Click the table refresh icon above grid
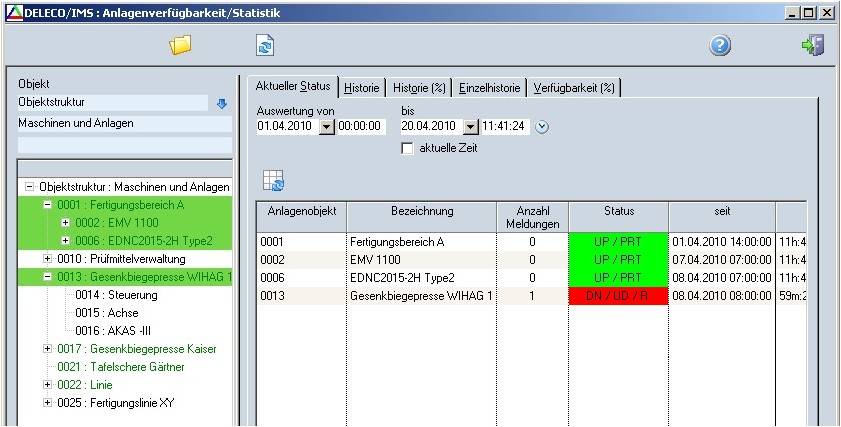The width and height of the screenshot is (841, 427). tap(273, 180)
